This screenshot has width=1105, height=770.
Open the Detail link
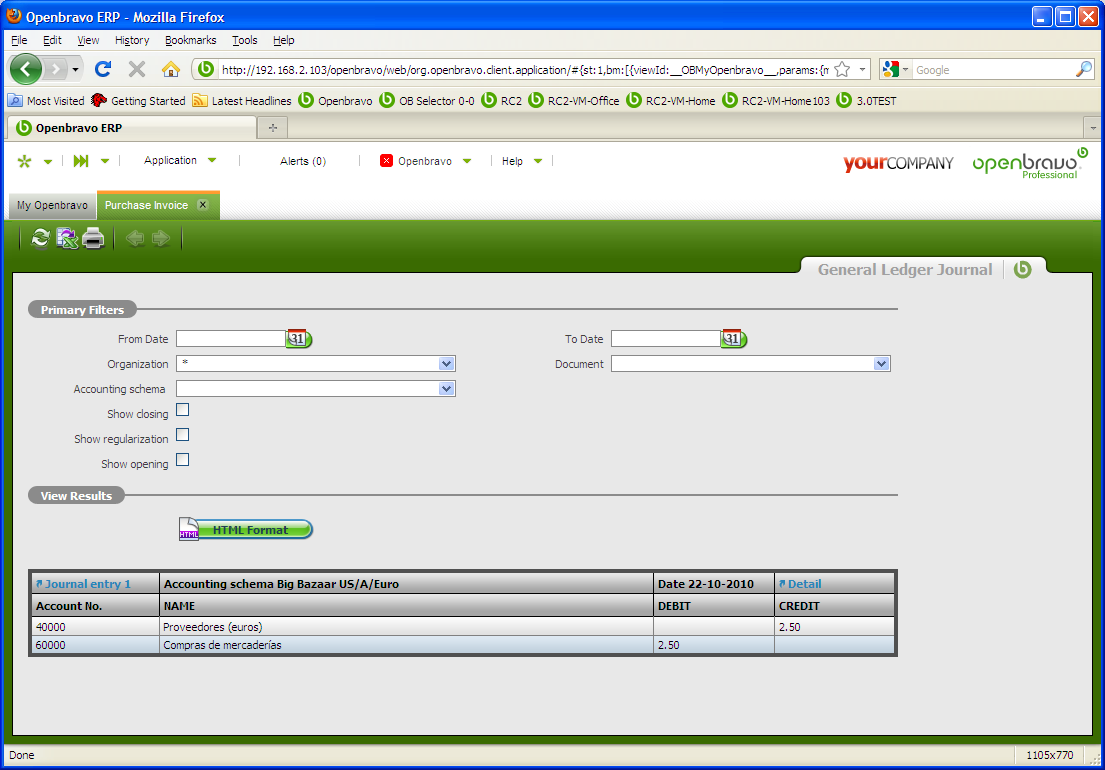800,584
